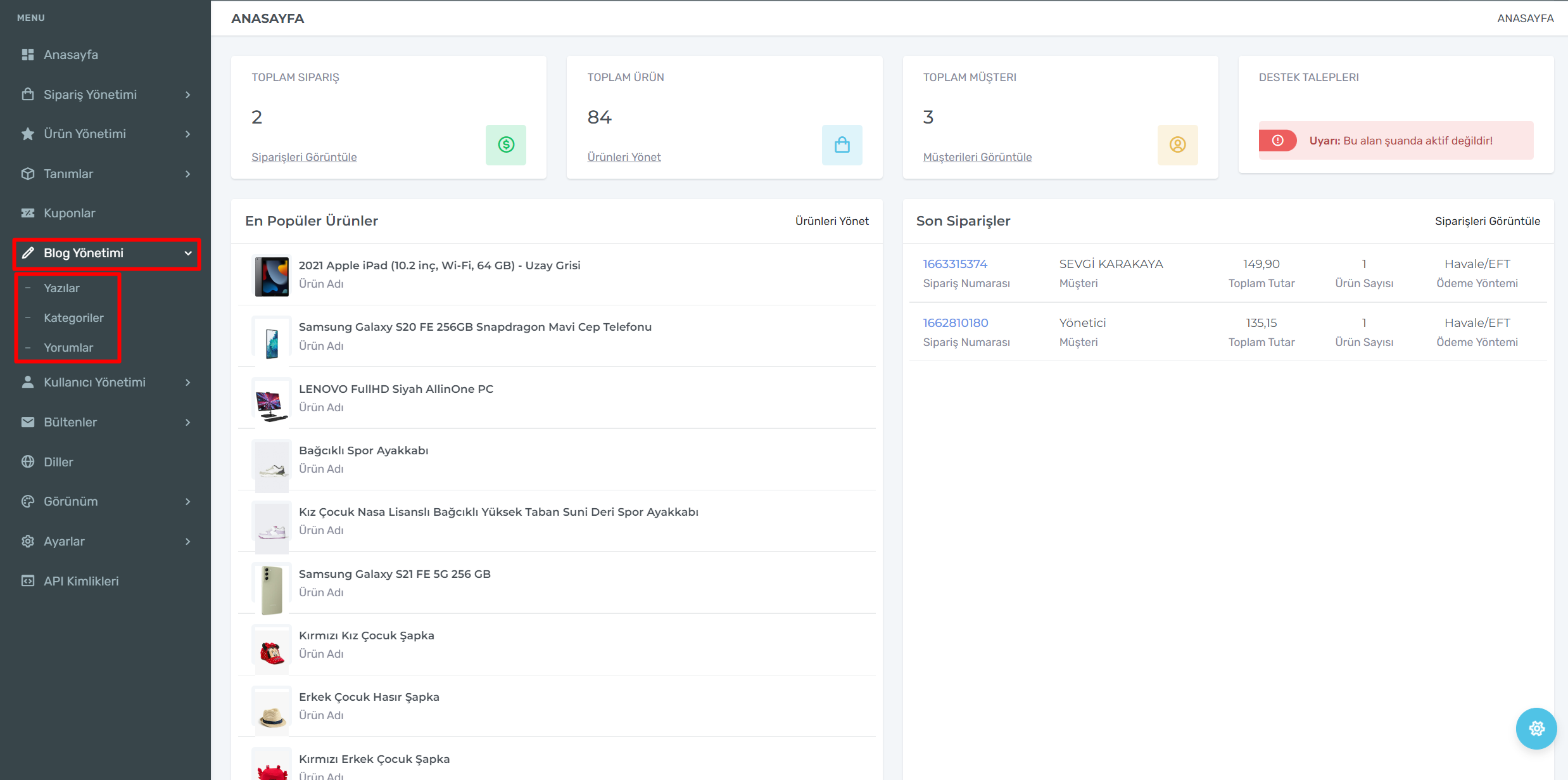Select Yorumlar under Blog Yönetimi
Screen dimensions: 1568x780
click(68, 347)
